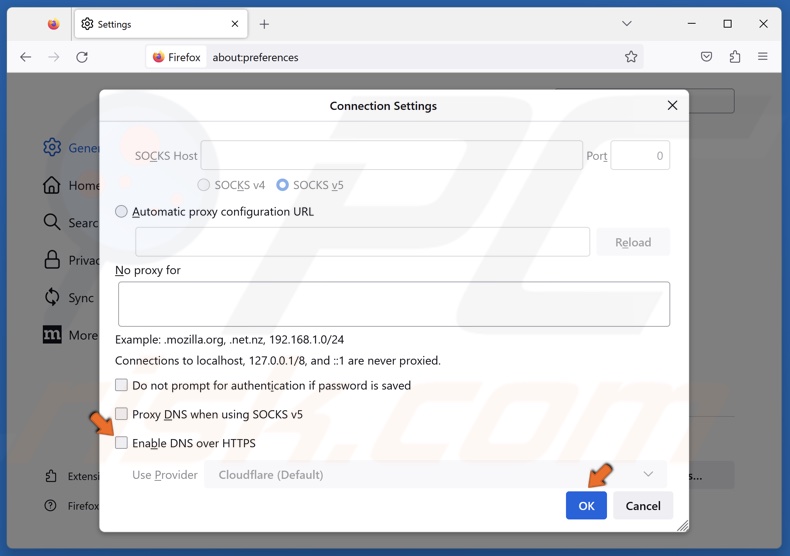Open Firefox Support sidebar link
790x556 pixels.
tap(72, 506)
